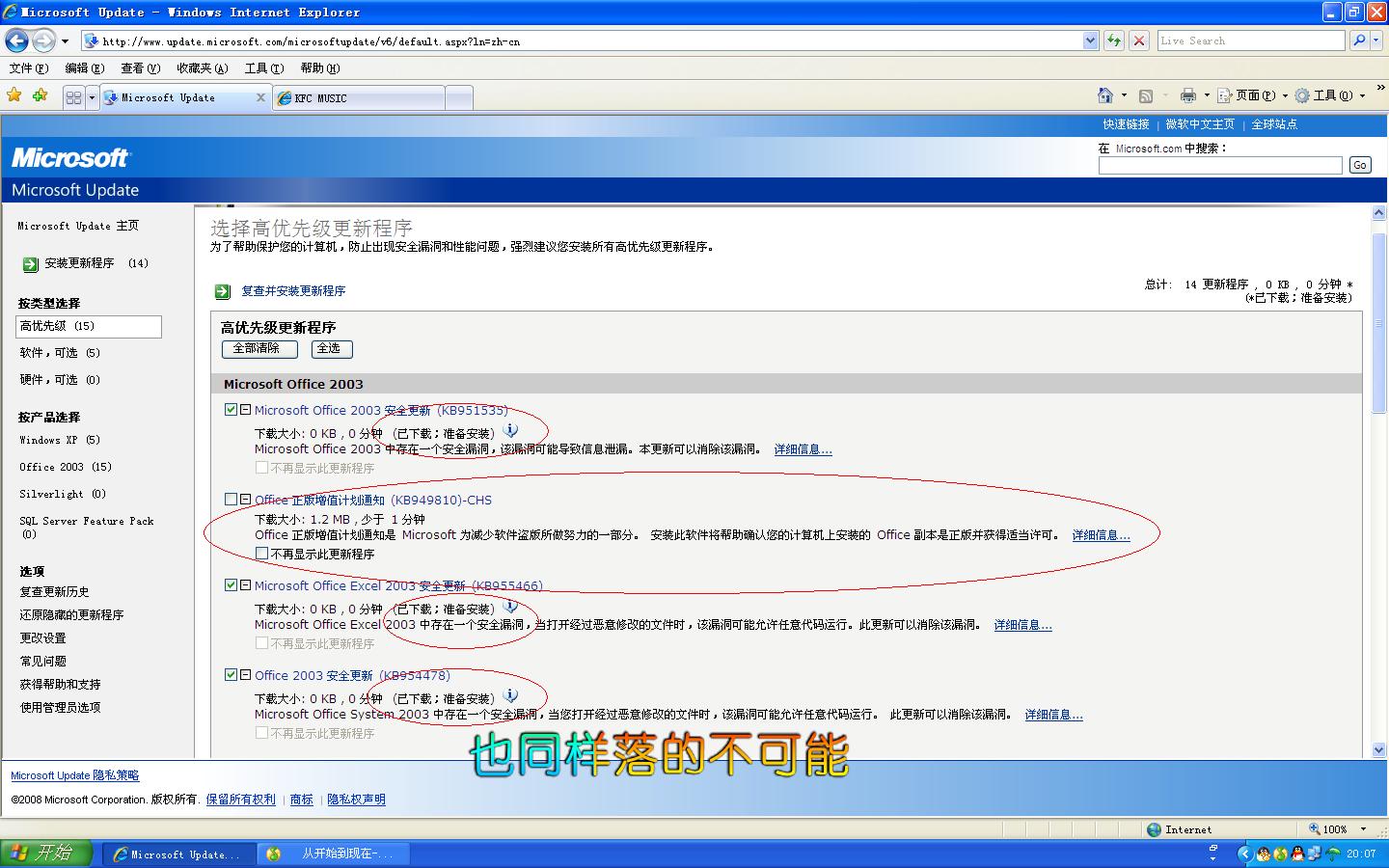Click the Live Search input box
This screenshot has height=868, width=1389.
(1251, 41)
